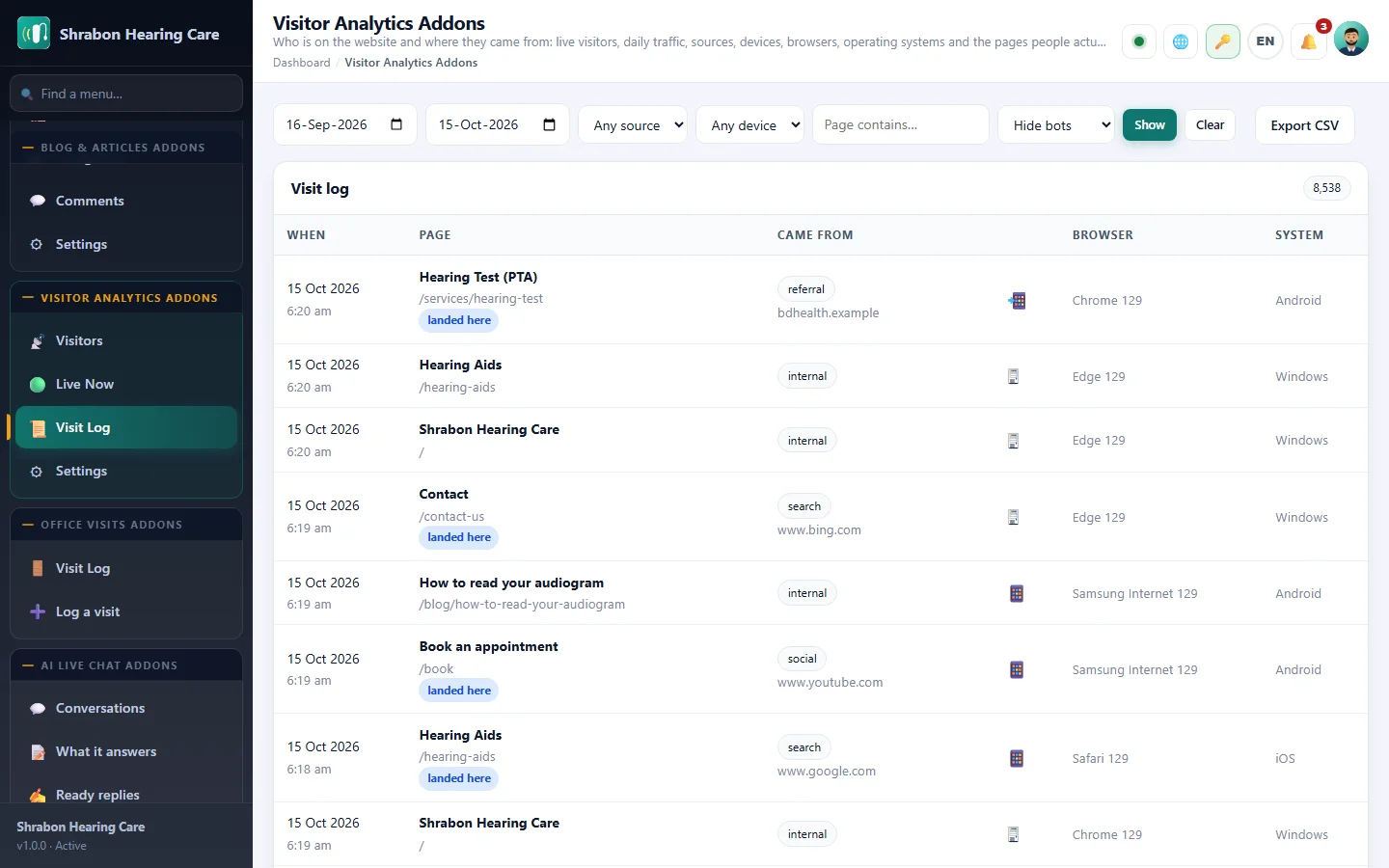This screenshot has width=1389, height=868.
Task: Click the Comments speech bubble icon in sidebar
Action: coord(38,201)
